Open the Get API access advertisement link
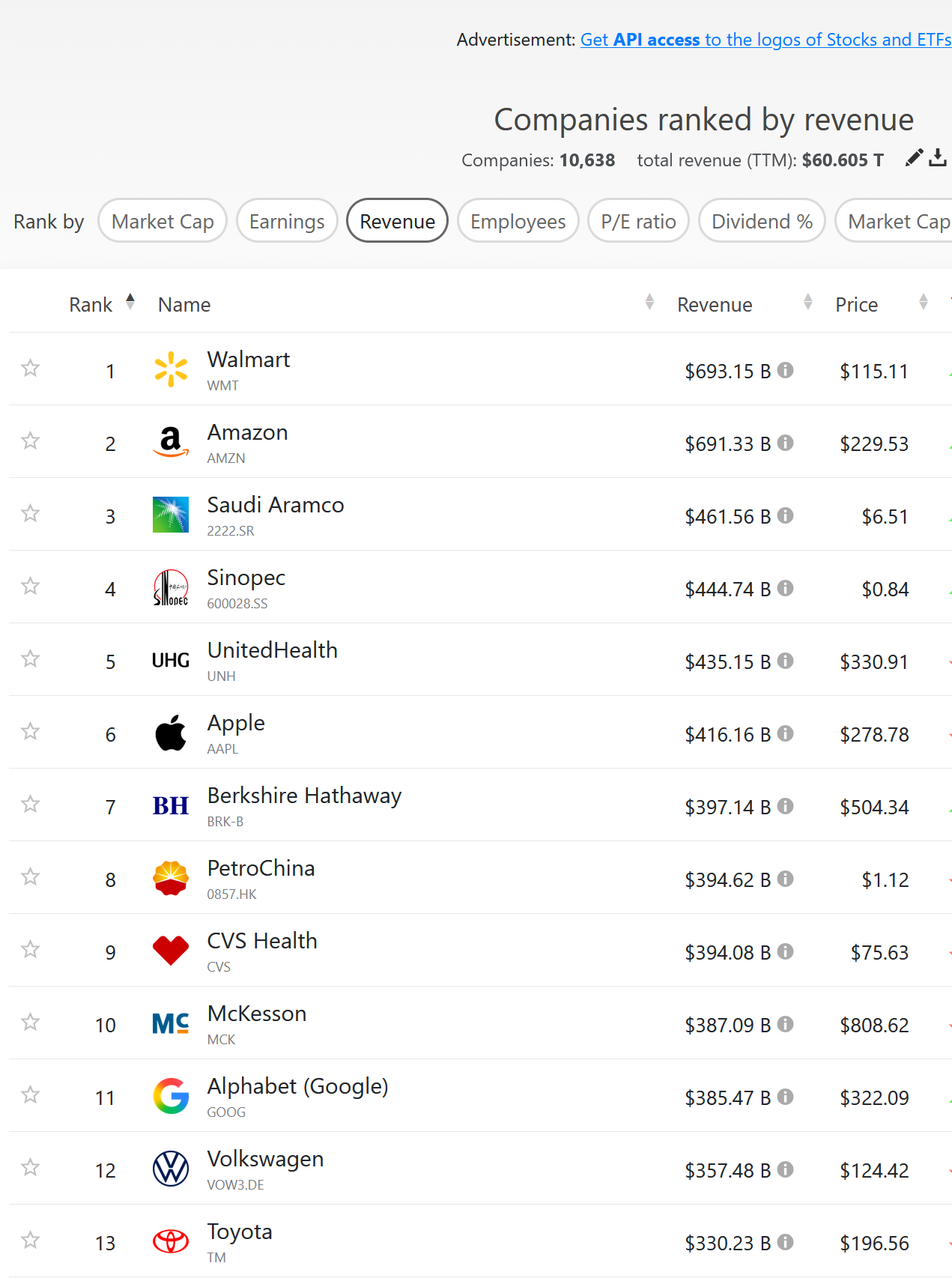952x1278 pixels. tap(765, 40)
